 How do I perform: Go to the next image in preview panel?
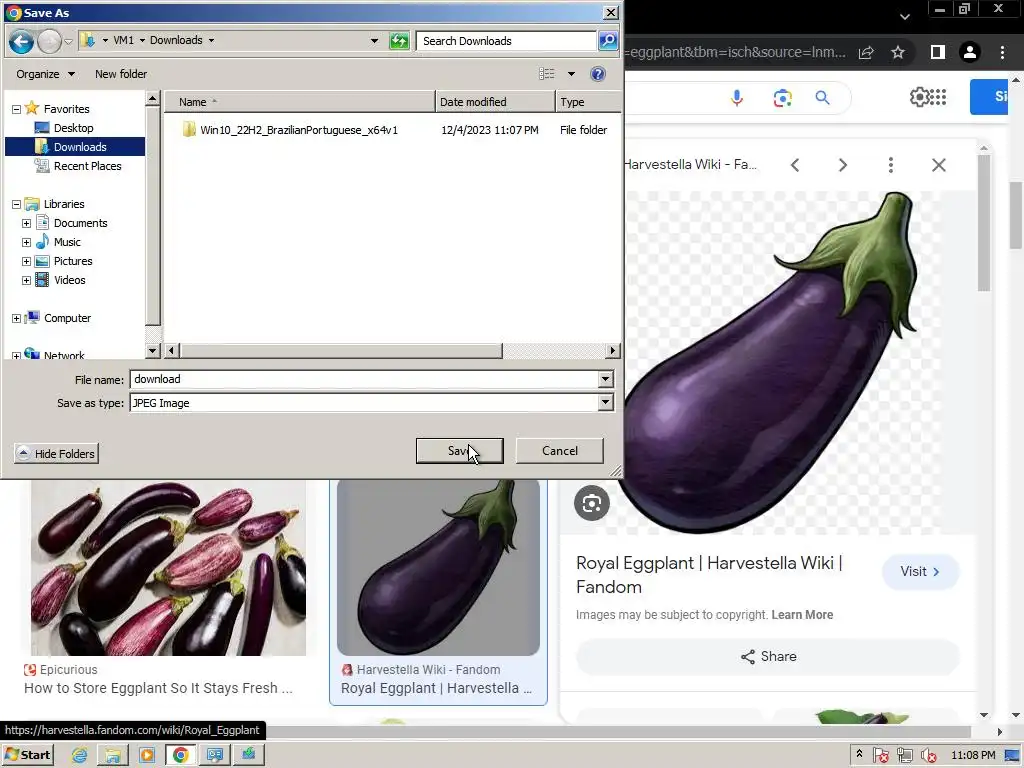842,165
